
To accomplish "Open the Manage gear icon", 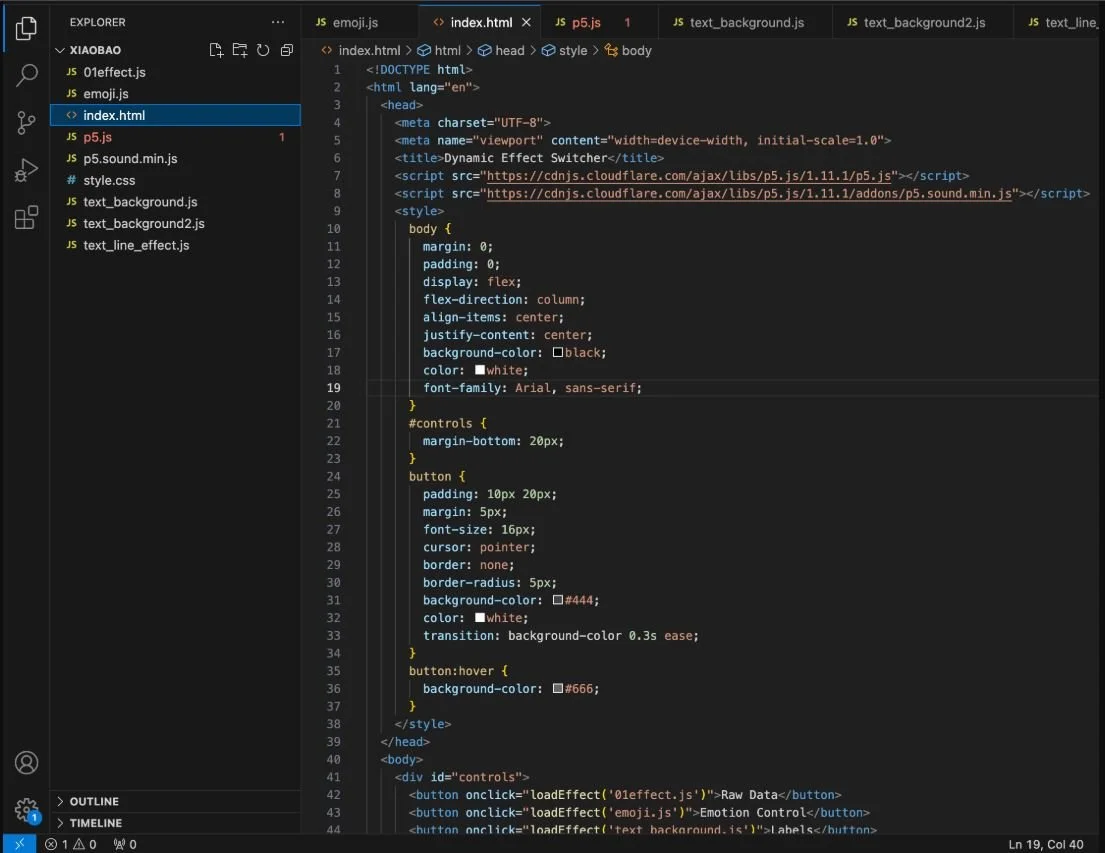I will [x=26, y=810].
